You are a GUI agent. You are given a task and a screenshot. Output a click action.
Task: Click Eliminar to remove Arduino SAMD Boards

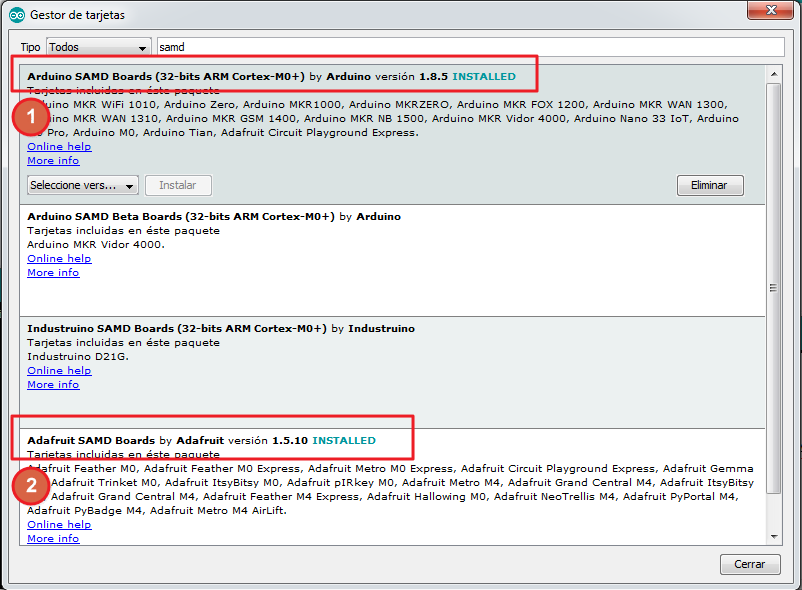point(710,185)
